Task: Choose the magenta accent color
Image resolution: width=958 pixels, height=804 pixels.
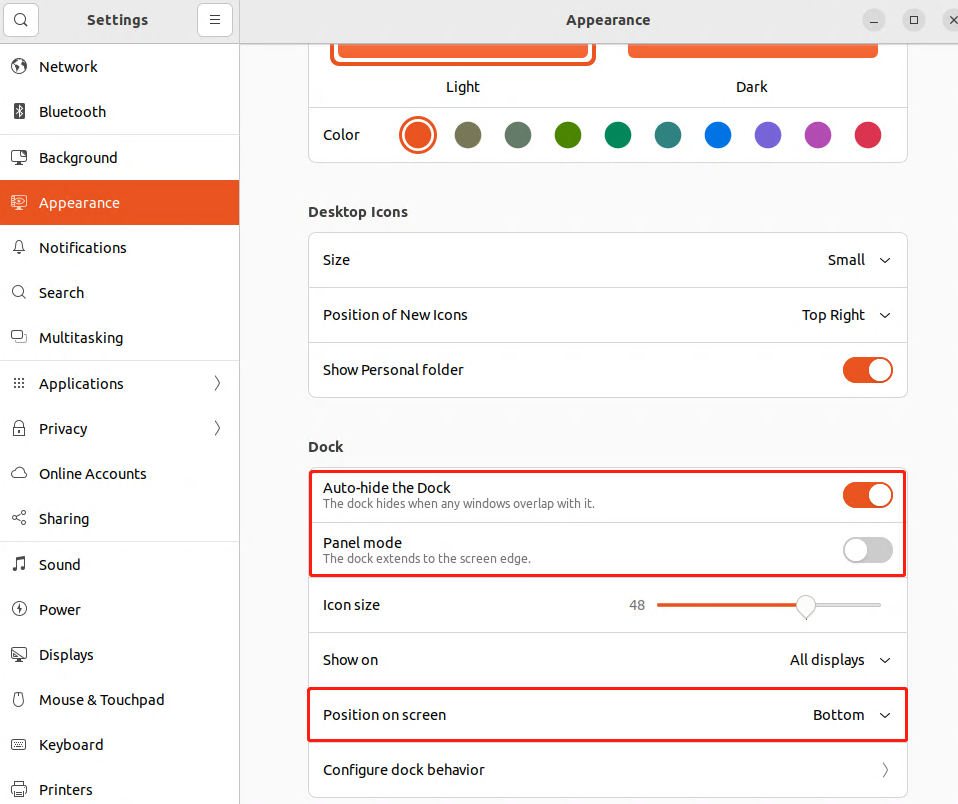Action: [817, 135]
